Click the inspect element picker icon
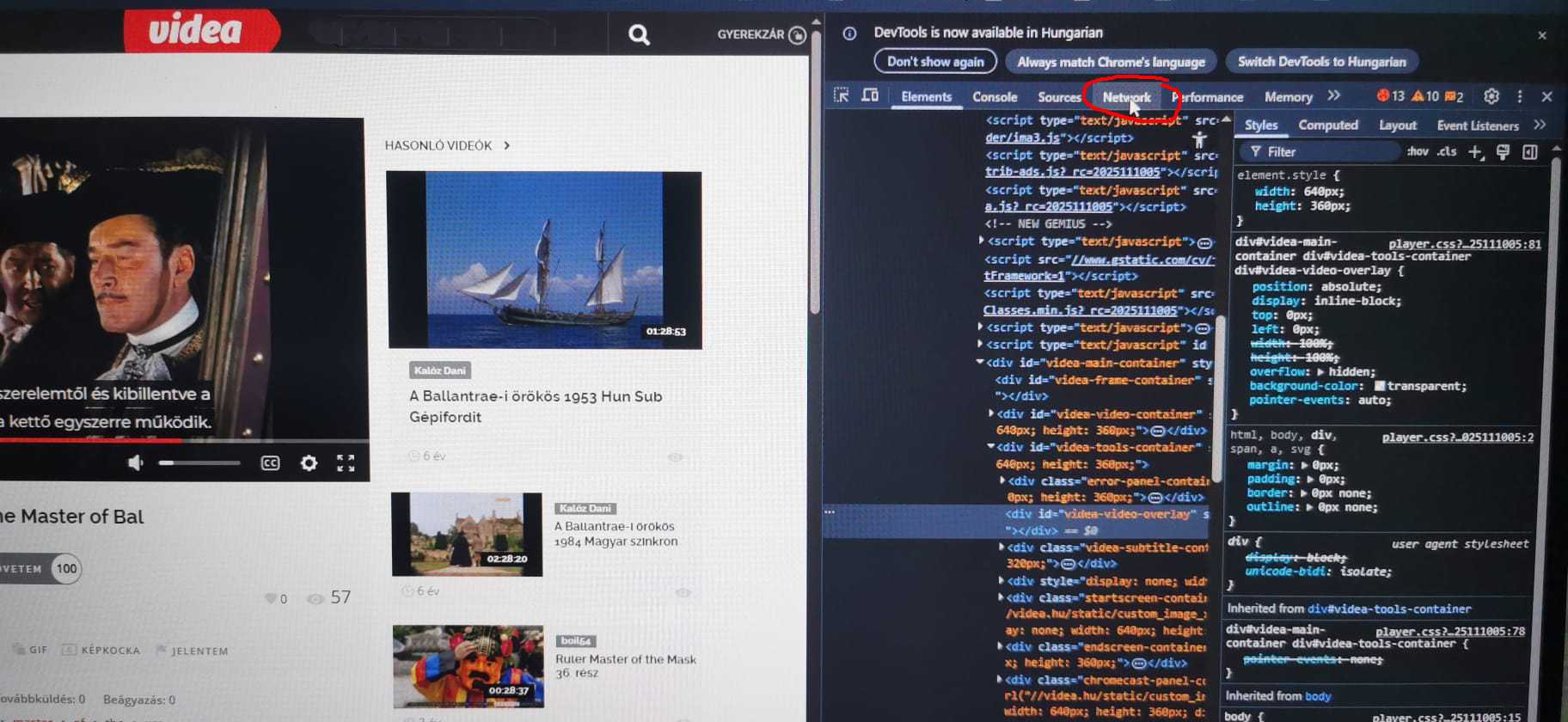 (841, 95)
